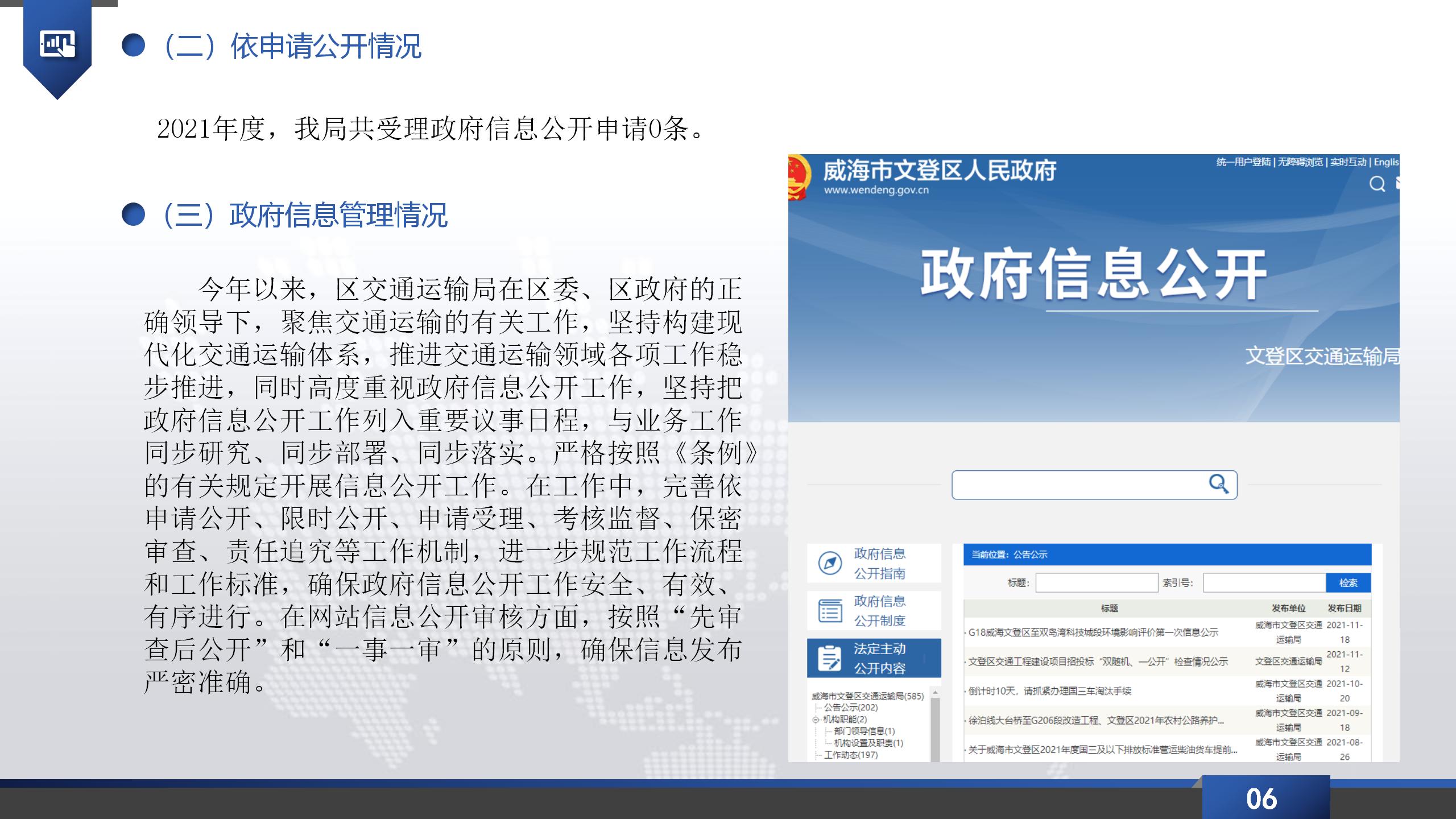Click the 标题 search input field
The height and width of the screenshot is (819, 1456).
click(x=1096, y=583)
